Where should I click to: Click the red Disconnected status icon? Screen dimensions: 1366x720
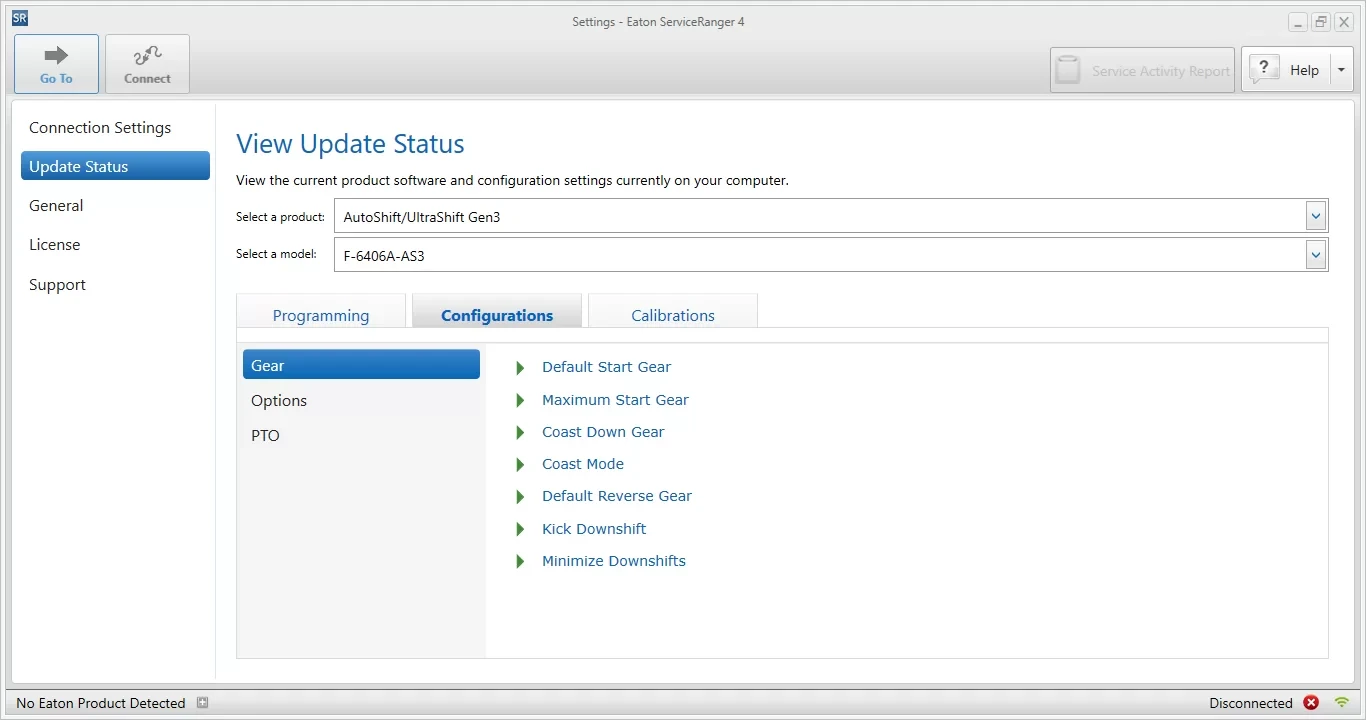click(1311, 703)
